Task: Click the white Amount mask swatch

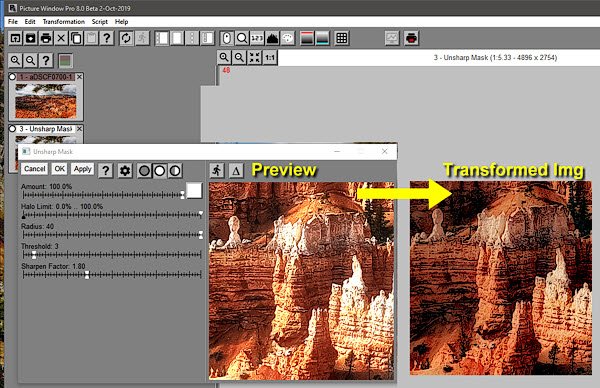Action: 194,190
